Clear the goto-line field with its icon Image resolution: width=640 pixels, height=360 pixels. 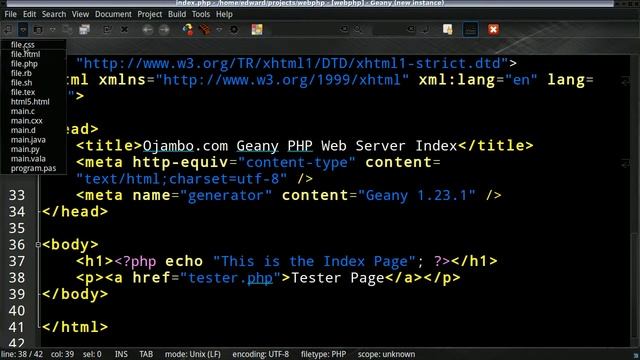[411, 29]
